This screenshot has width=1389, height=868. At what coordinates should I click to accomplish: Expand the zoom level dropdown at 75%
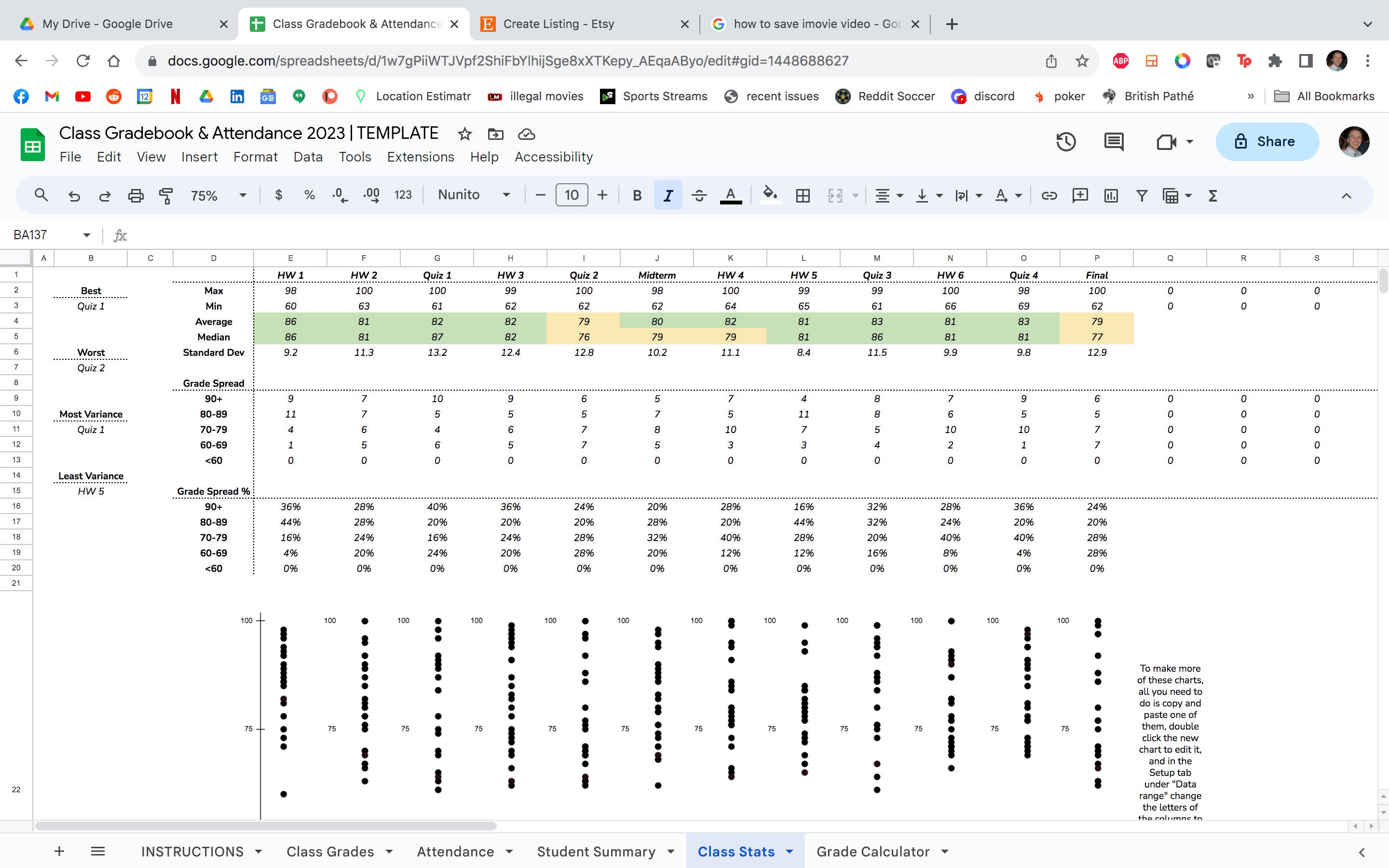click(x=242, y=195)
